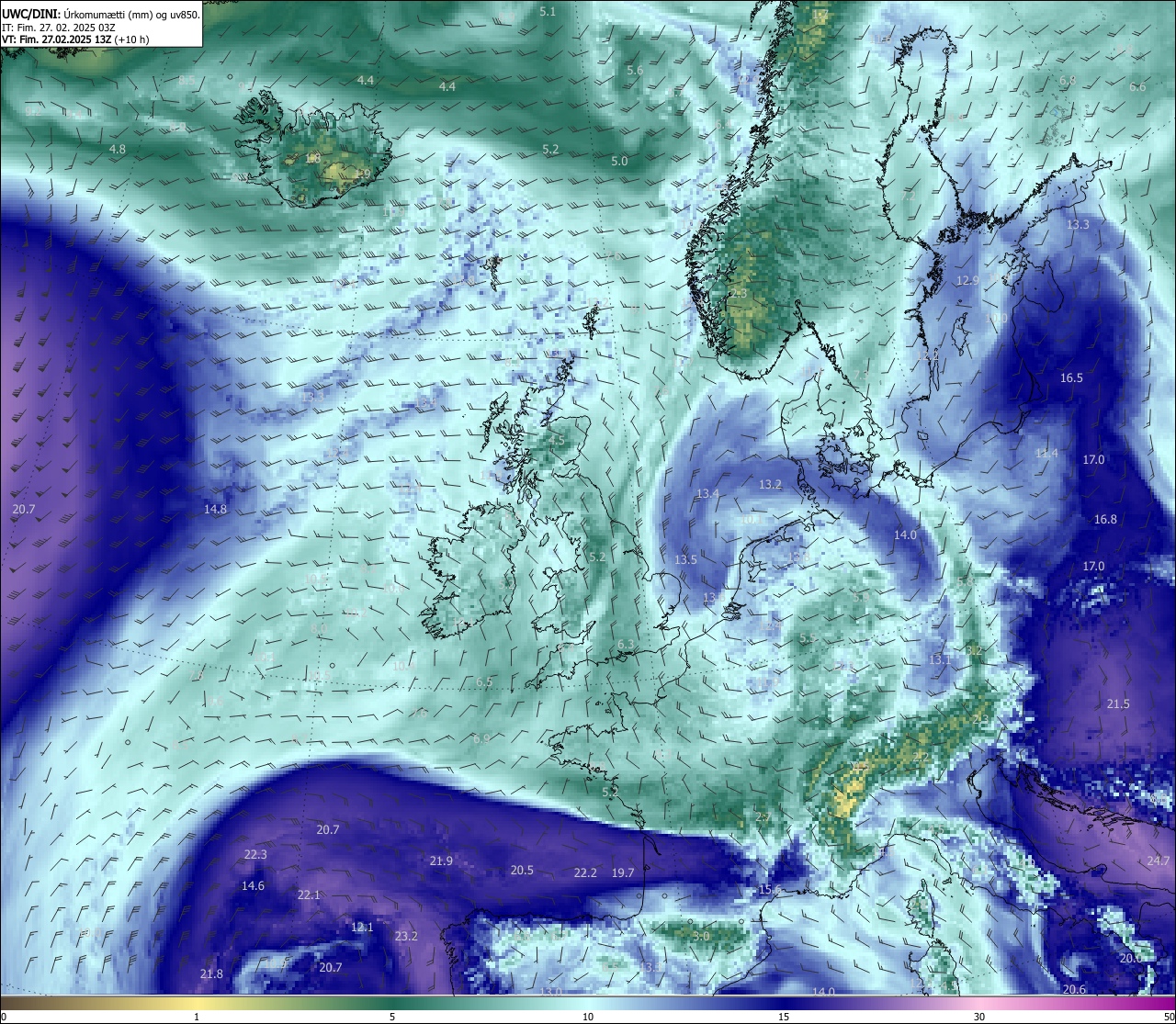Click the 20.6 value in bottom-right corner
The image size is (1176, 1024).
click(x=1074, y=989)
